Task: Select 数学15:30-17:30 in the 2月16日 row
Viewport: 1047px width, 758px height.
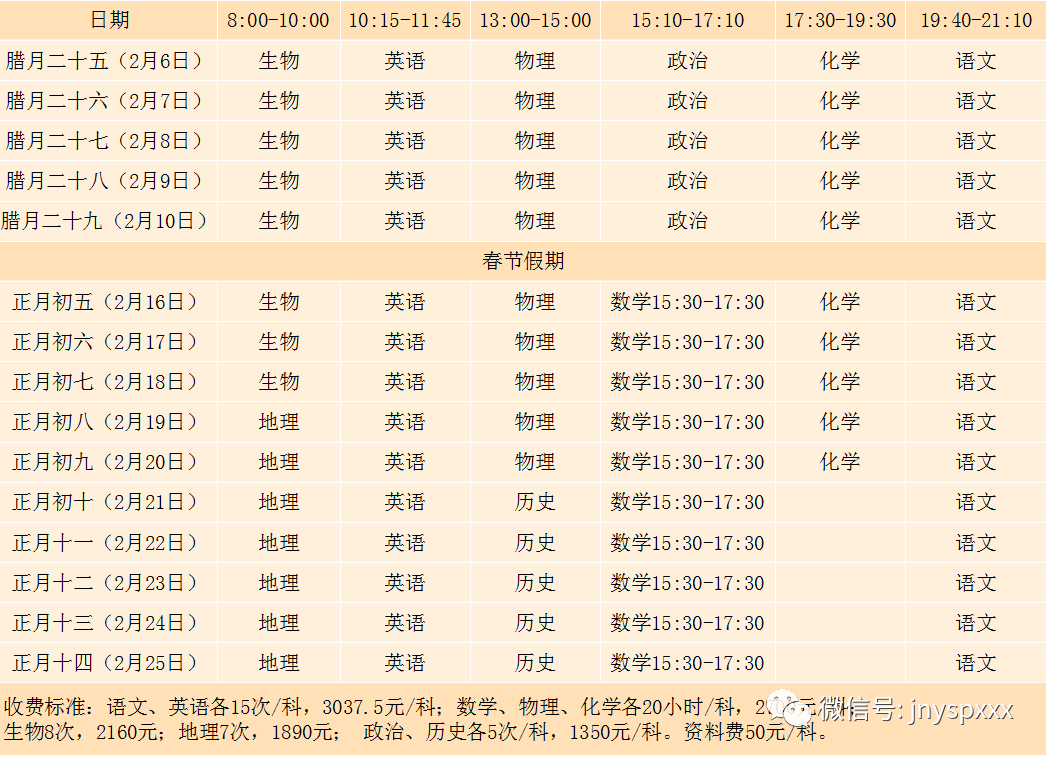Action: click(687, 302)
